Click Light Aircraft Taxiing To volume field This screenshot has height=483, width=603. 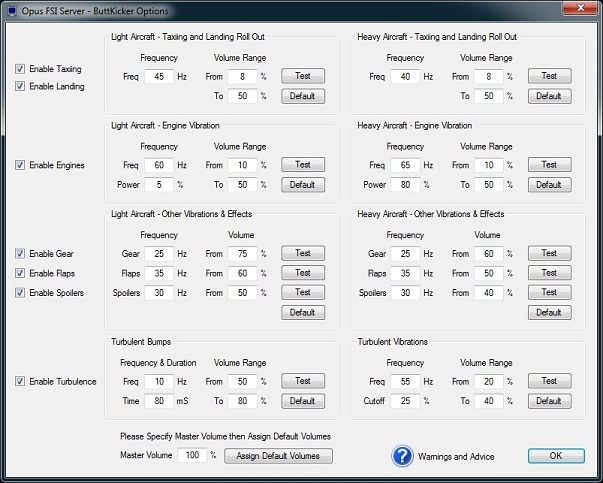pyautogui.click(x=242, y=96)
